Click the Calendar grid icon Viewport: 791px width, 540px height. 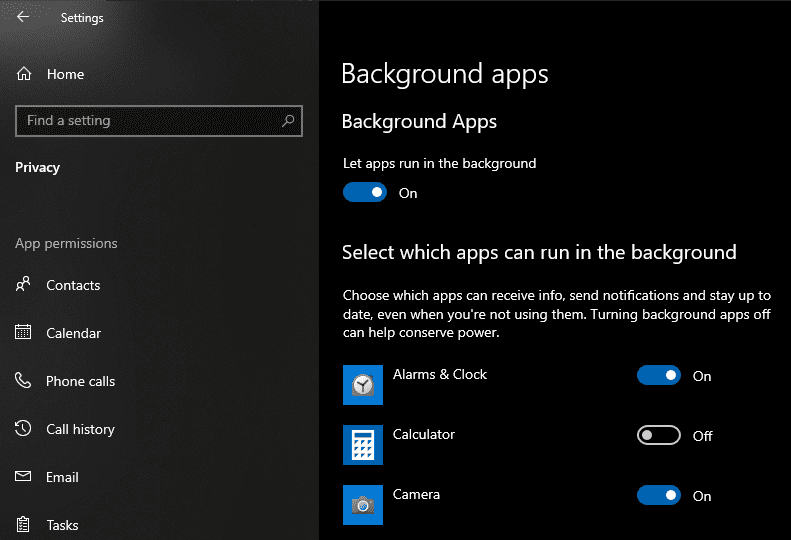23,332
